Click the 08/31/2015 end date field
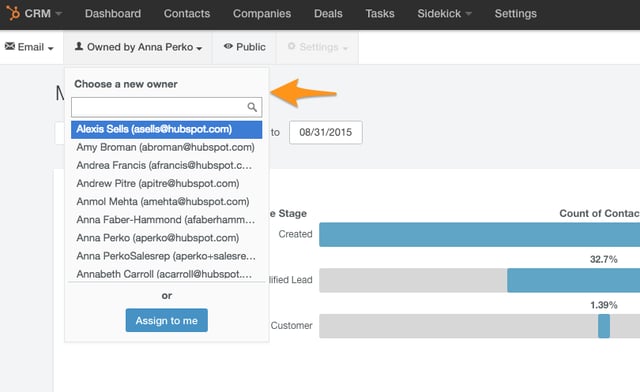 pos(326,132)
